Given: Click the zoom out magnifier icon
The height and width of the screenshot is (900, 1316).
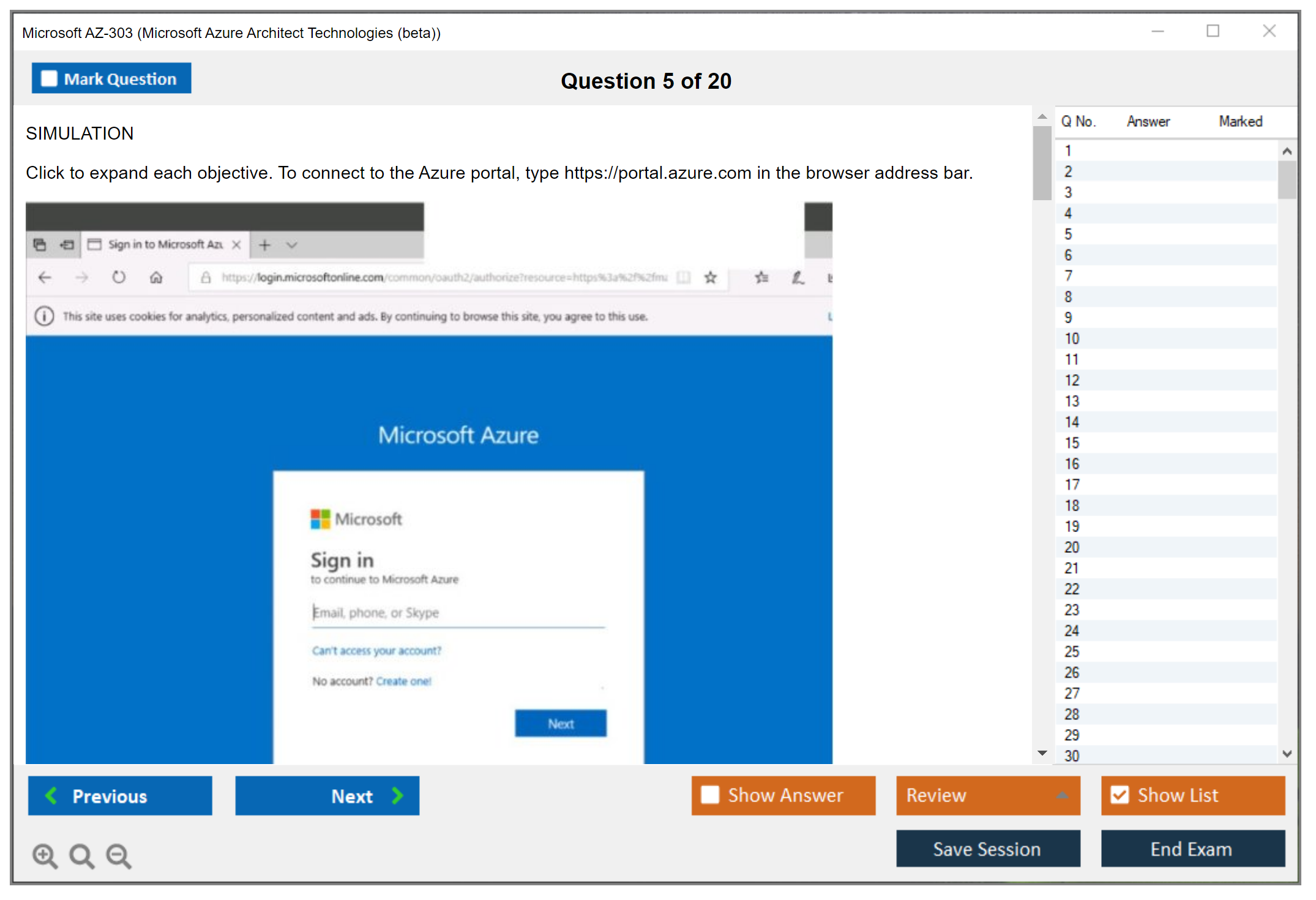Looking at the screenshot, I should pos(119,855).
